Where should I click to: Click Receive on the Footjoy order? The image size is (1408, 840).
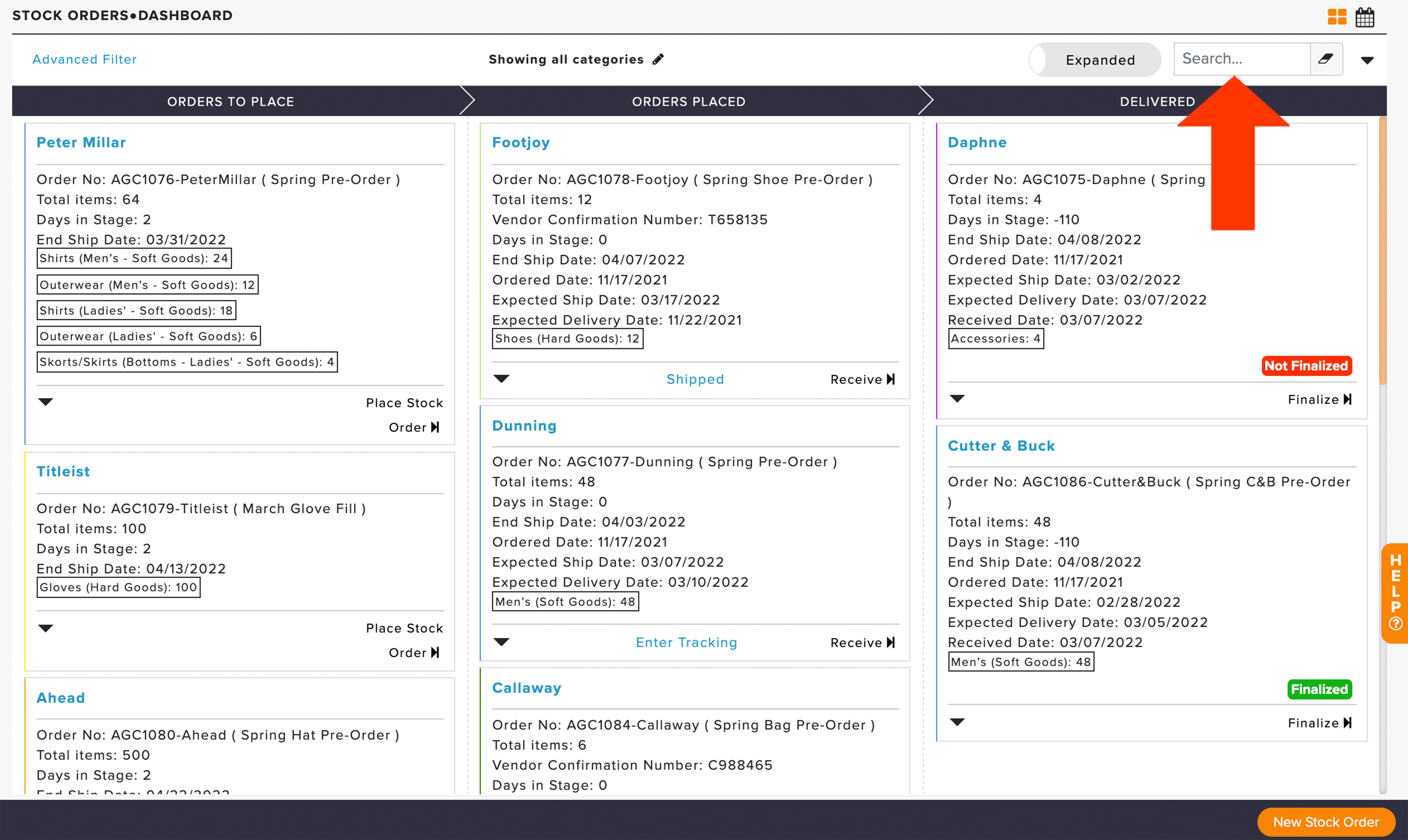click(x=862, y=379)
